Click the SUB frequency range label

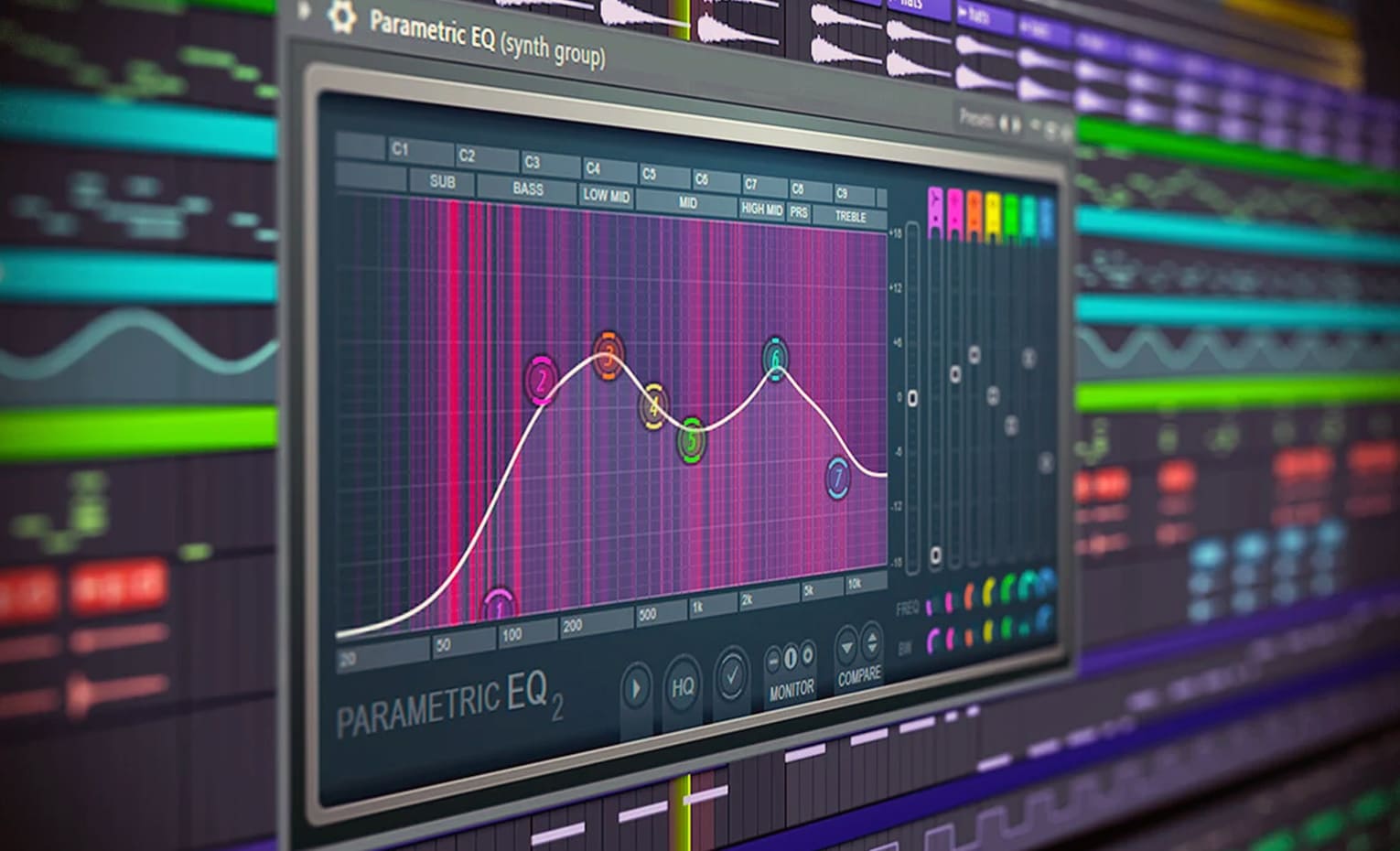[443, 181]
